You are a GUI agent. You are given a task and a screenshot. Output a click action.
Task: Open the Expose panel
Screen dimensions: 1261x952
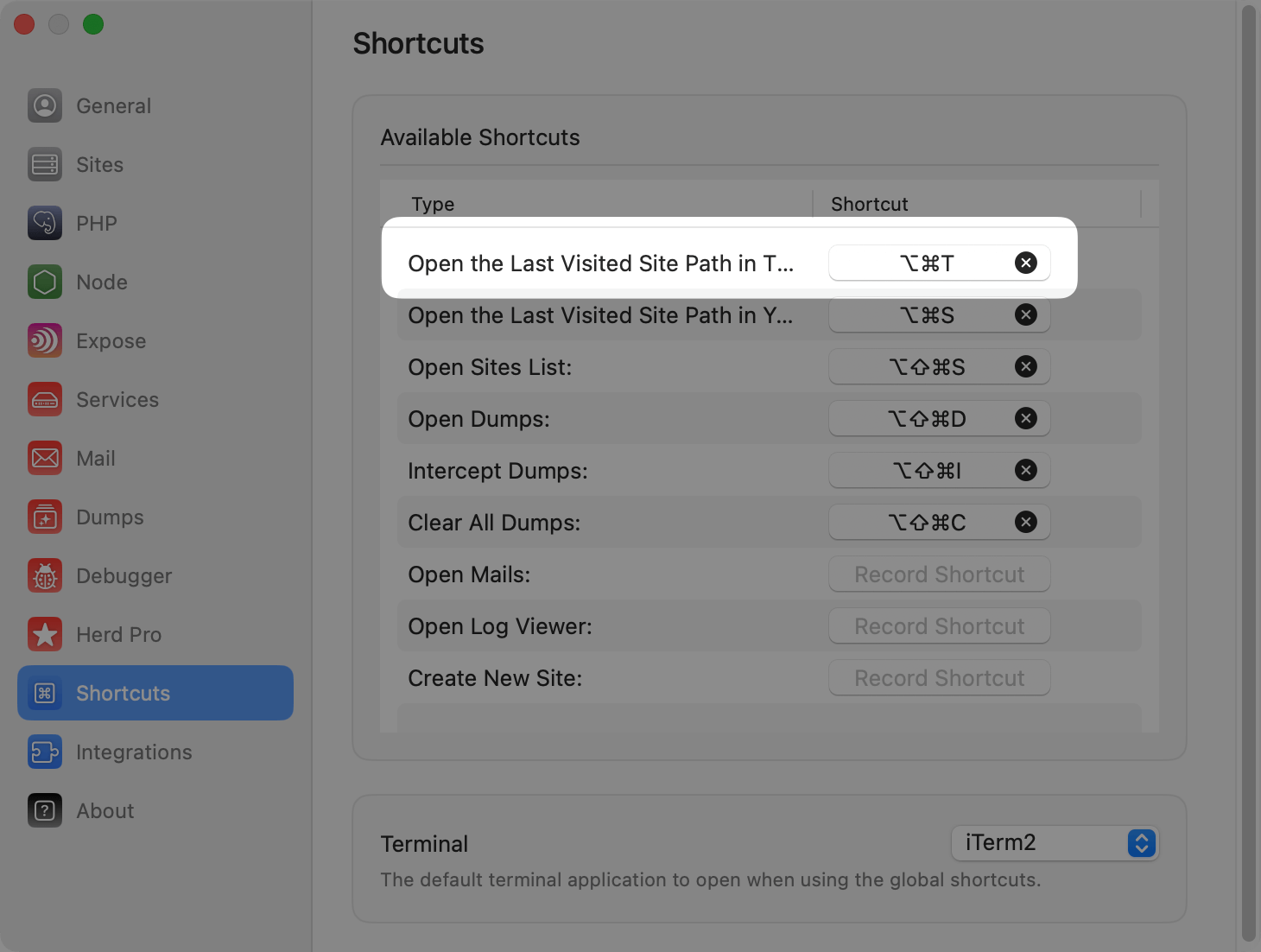click(x=111, y=340)
